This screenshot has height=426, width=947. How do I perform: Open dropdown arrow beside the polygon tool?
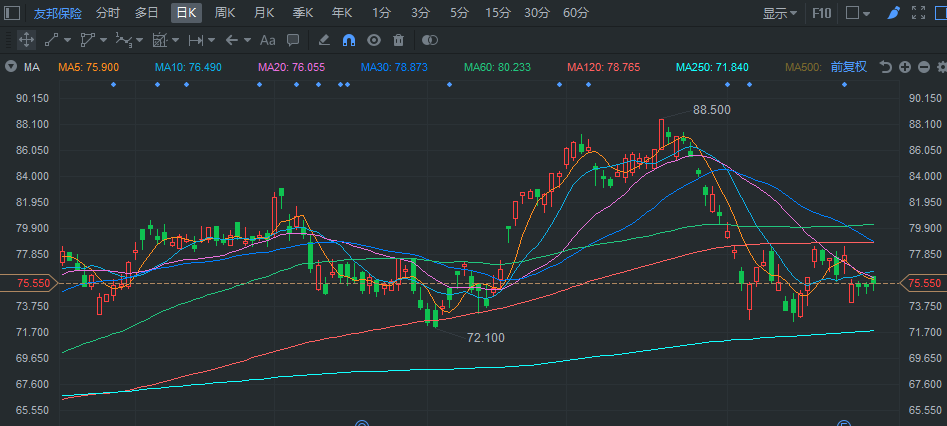103,40
